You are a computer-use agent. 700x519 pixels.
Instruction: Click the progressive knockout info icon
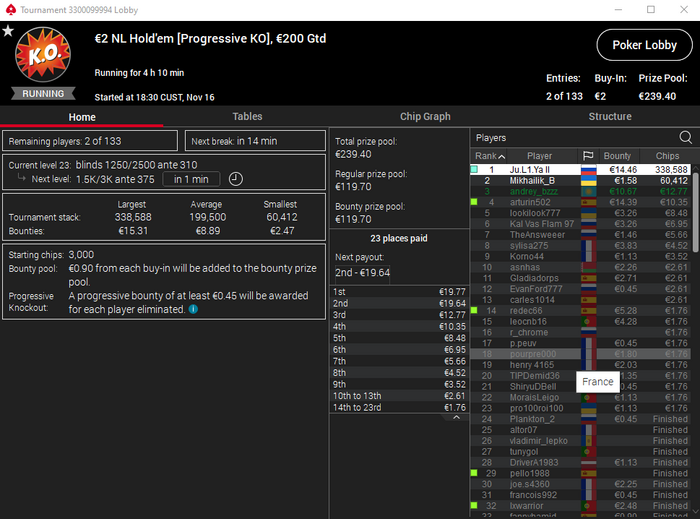coord(193,309)
